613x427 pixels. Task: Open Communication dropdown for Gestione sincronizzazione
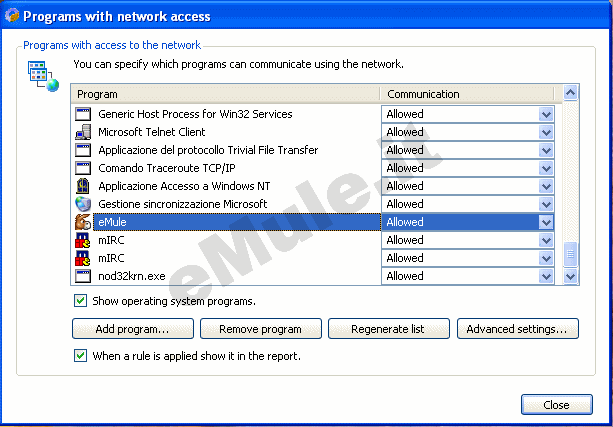pyautogui.click(x=546, y=204)
